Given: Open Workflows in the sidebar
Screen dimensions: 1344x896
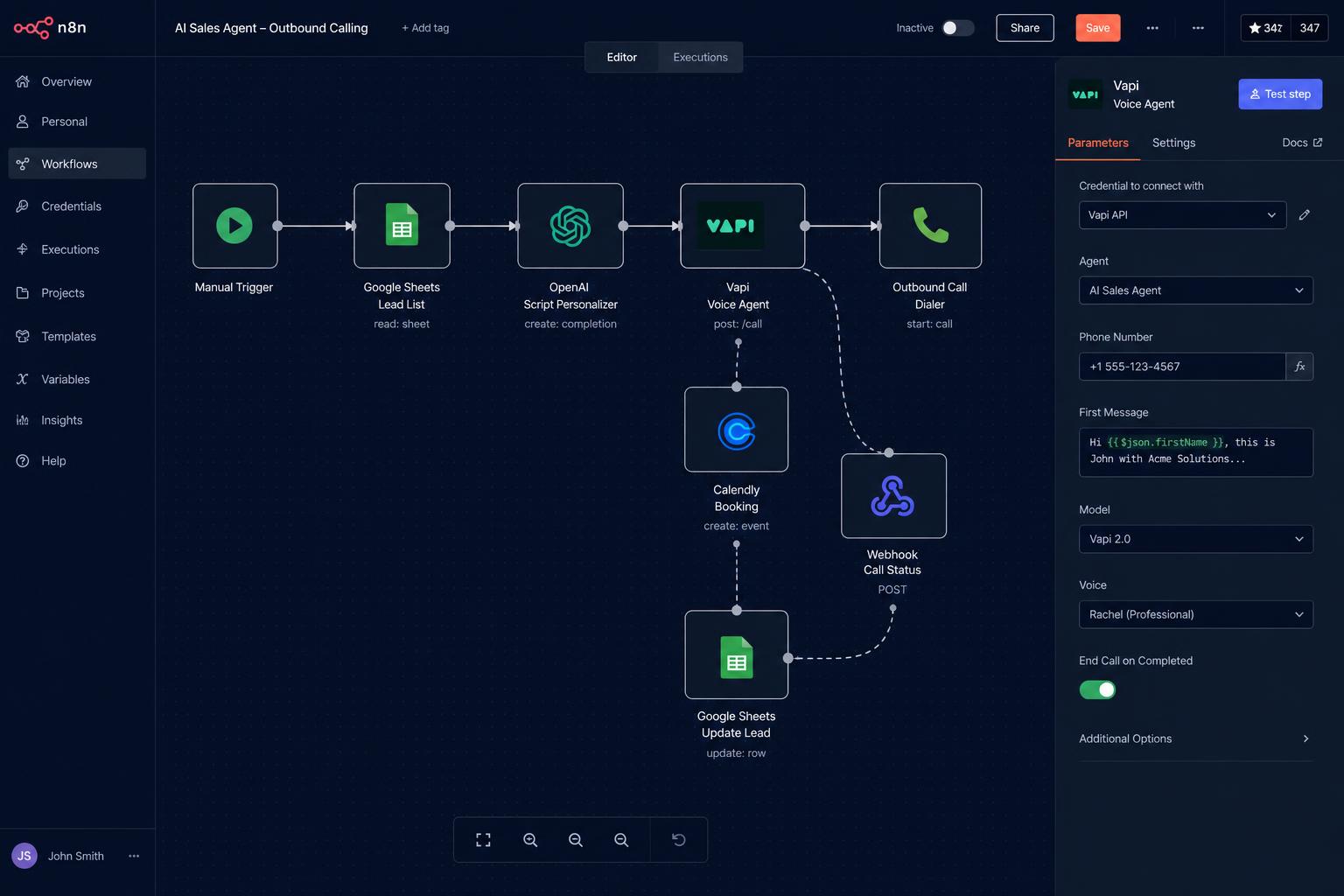Looking at the screenshot, I should click(x=77, y=164).
